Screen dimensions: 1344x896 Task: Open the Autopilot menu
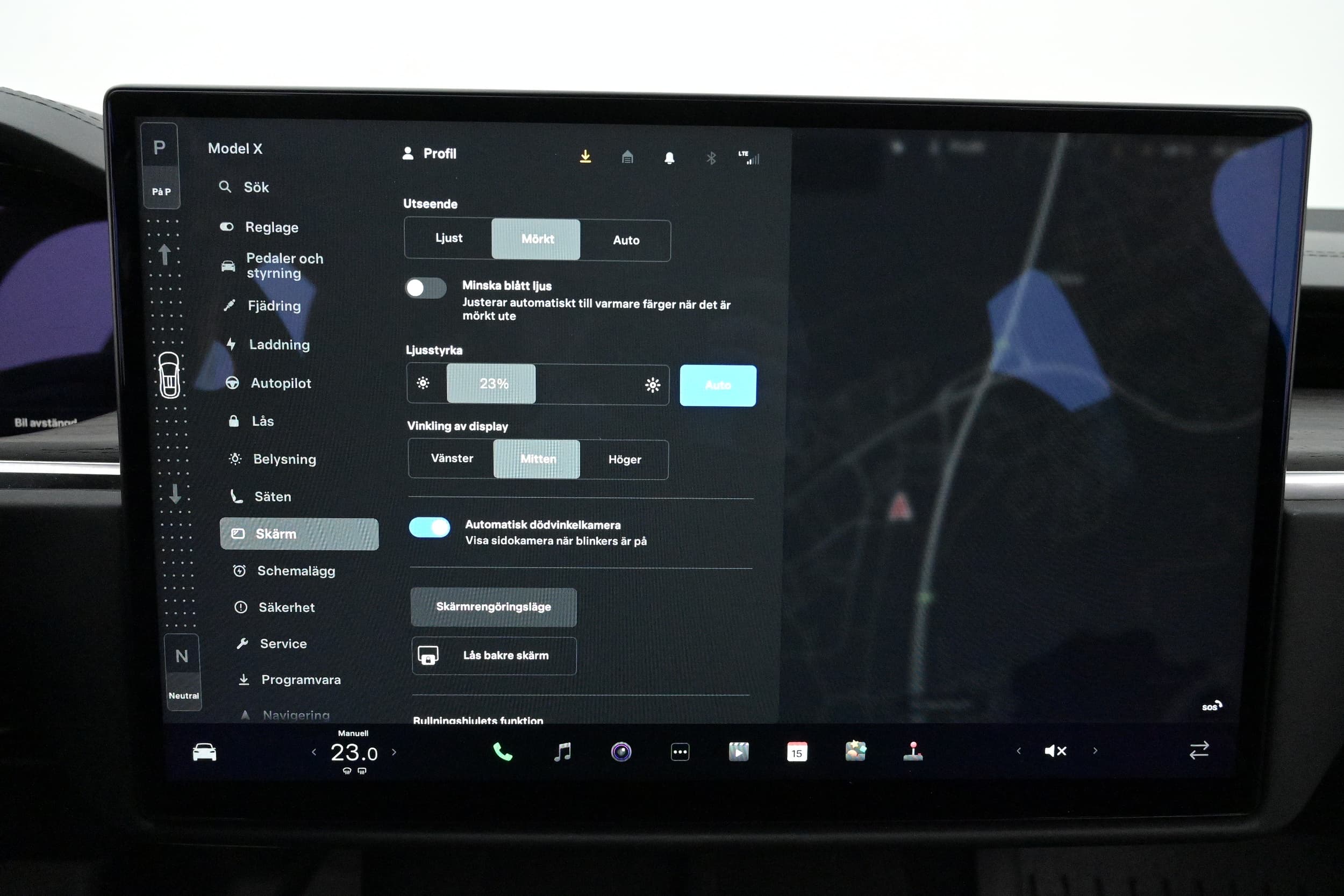269,383
